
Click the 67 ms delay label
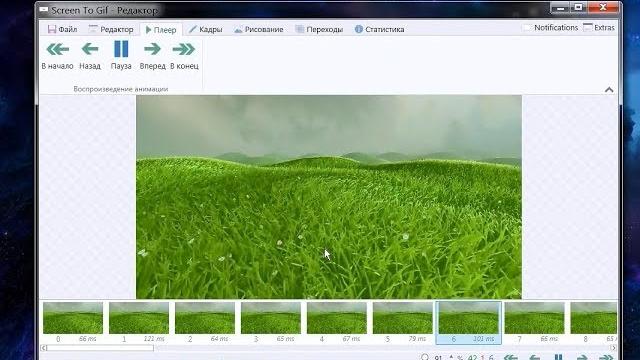(352, 339)
